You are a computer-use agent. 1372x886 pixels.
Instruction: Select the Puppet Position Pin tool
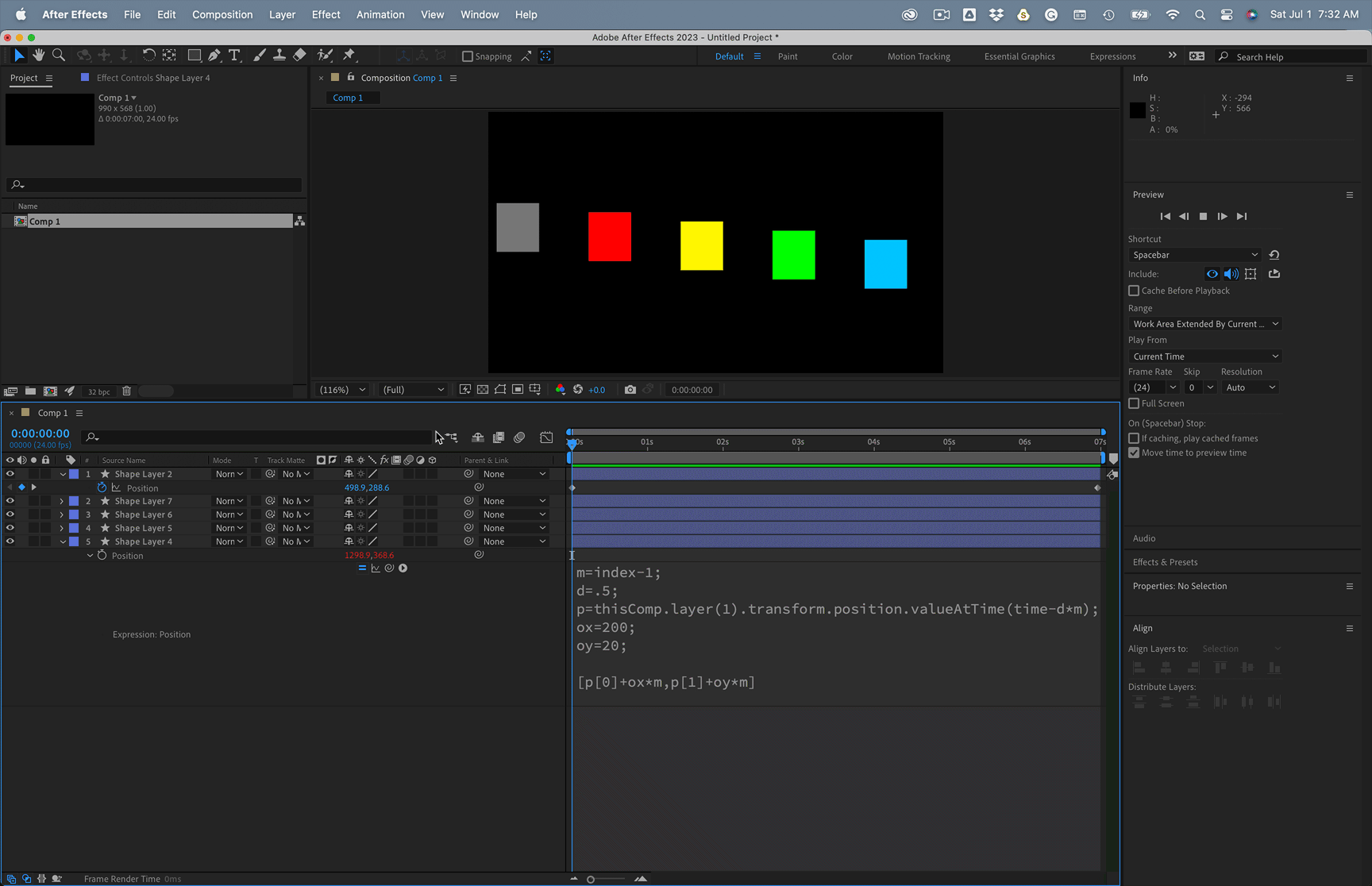pyautogui.click(x=349, y=55)
